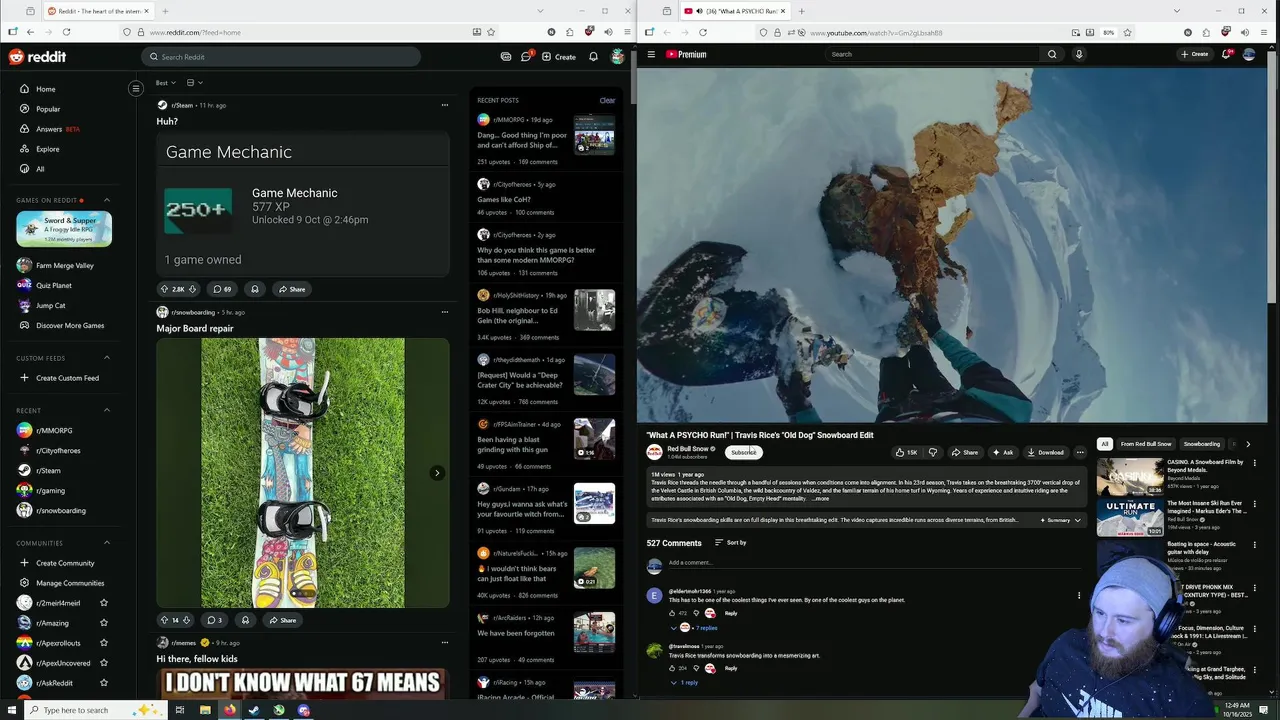This screenshot has width=1280, height=720.
Task: Select the 'All' recommendation chip
Action: tap(1105, 444)
